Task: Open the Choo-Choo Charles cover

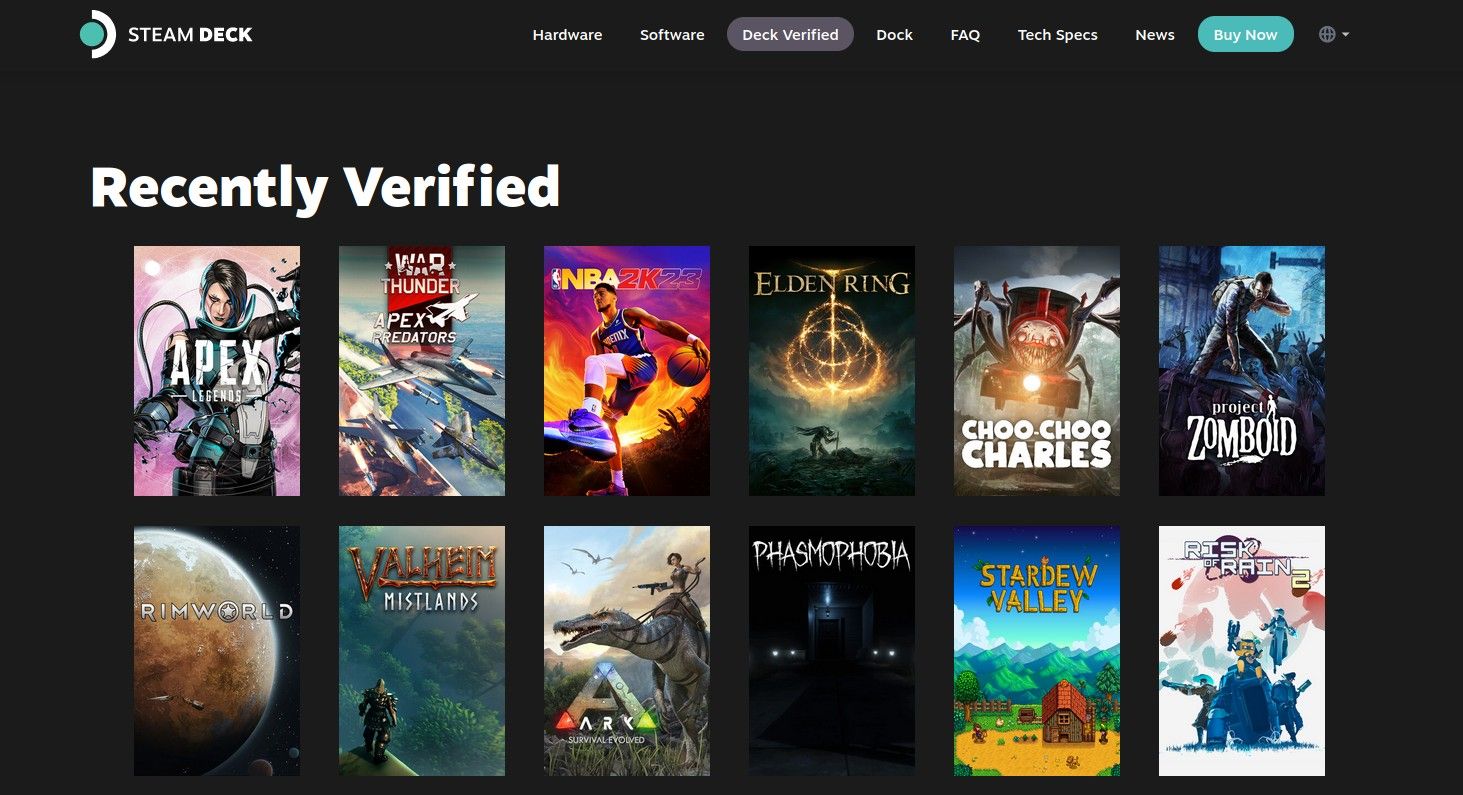Action: click(1037, 371)
